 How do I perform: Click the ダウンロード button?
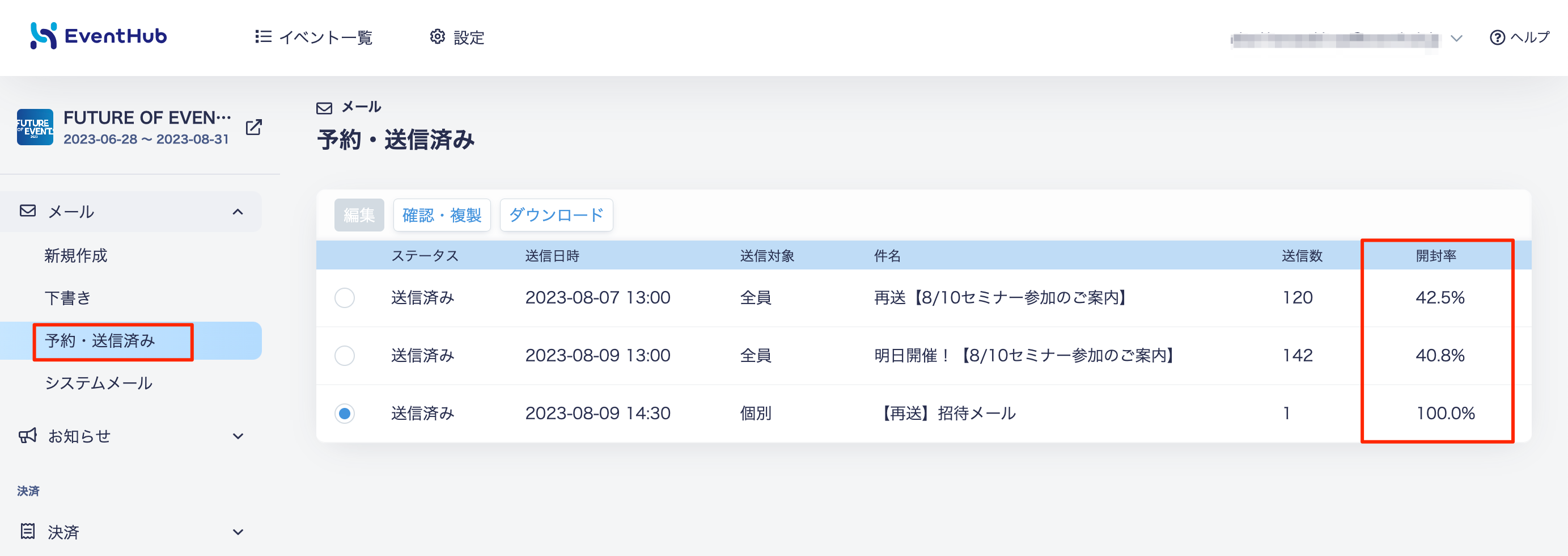pos(556,215)
